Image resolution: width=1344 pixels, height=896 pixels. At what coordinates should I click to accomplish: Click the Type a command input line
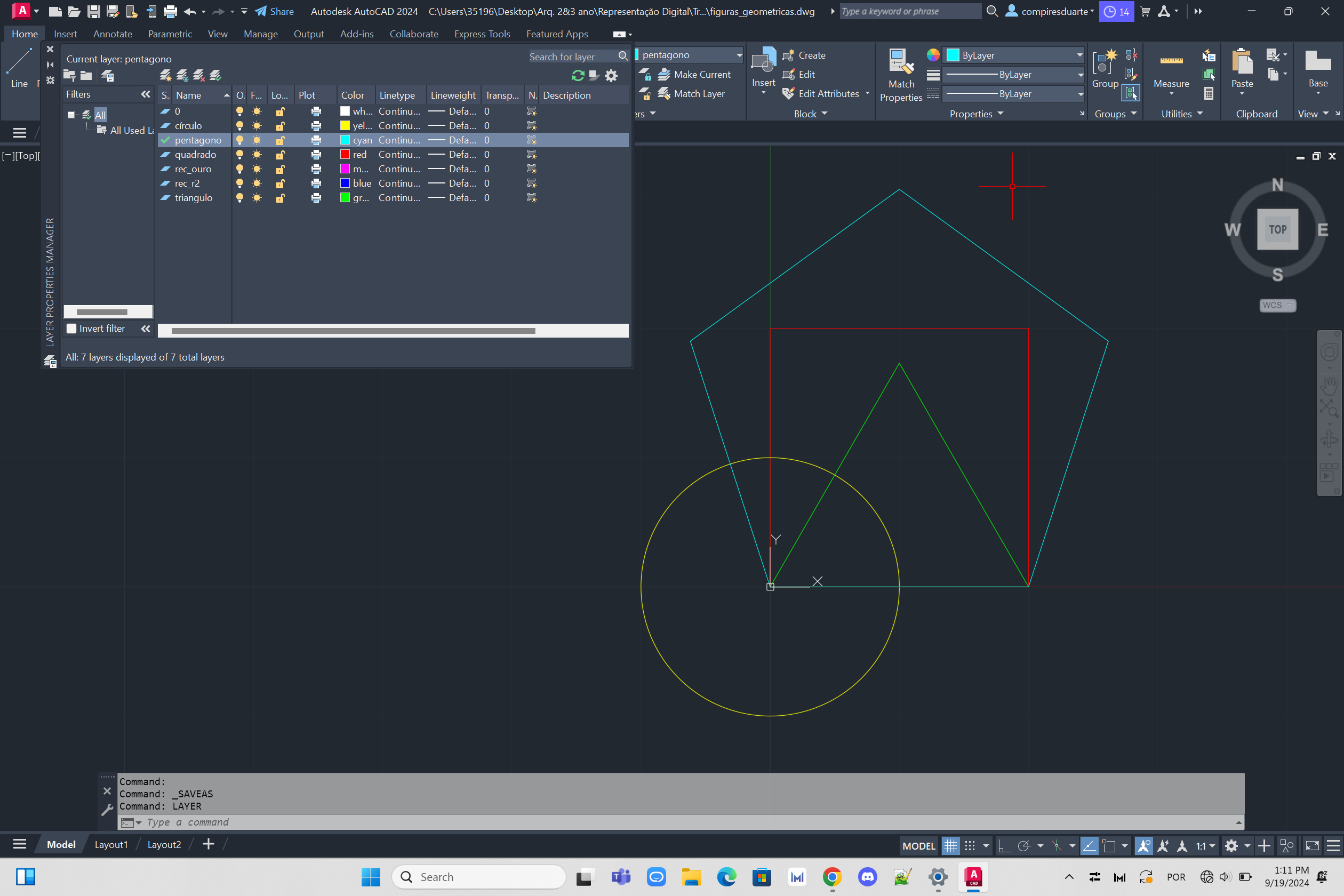click(x=680, y=822)
